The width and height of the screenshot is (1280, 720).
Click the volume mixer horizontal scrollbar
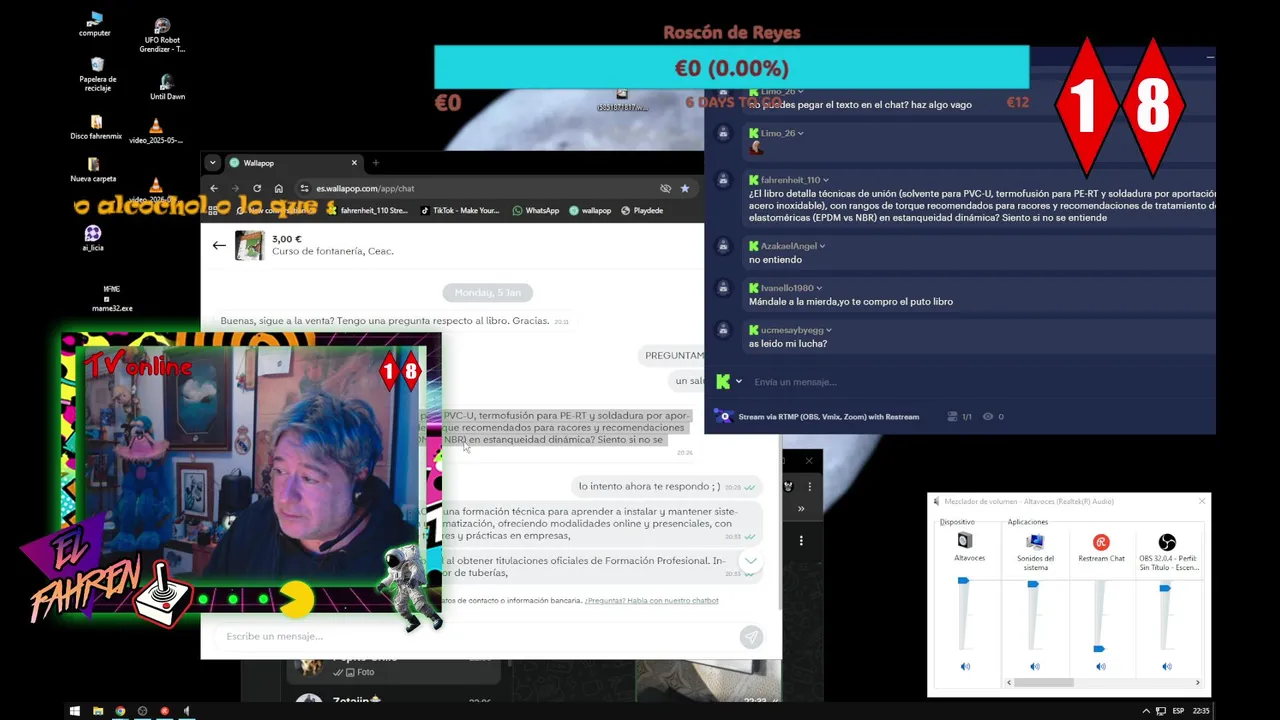[x=1044, y=683]
